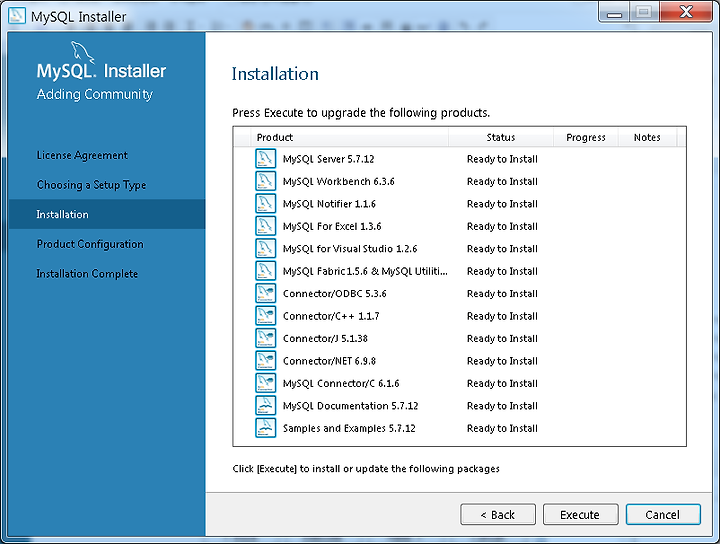Click the MySQL Workbench 6.3.6 product icon

[x=265, y=181]
